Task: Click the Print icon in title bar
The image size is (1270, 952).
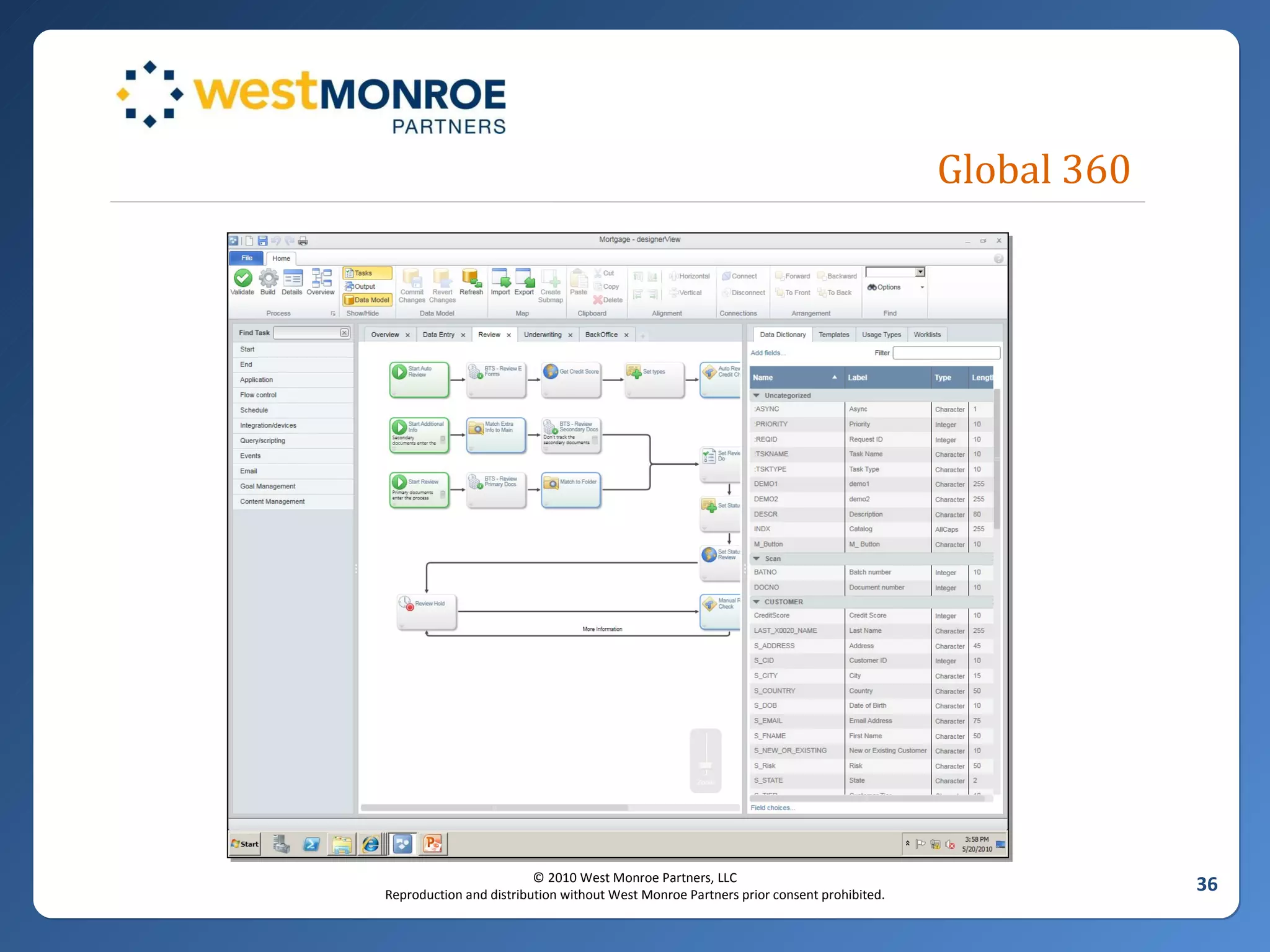Action: pos(303,240)
